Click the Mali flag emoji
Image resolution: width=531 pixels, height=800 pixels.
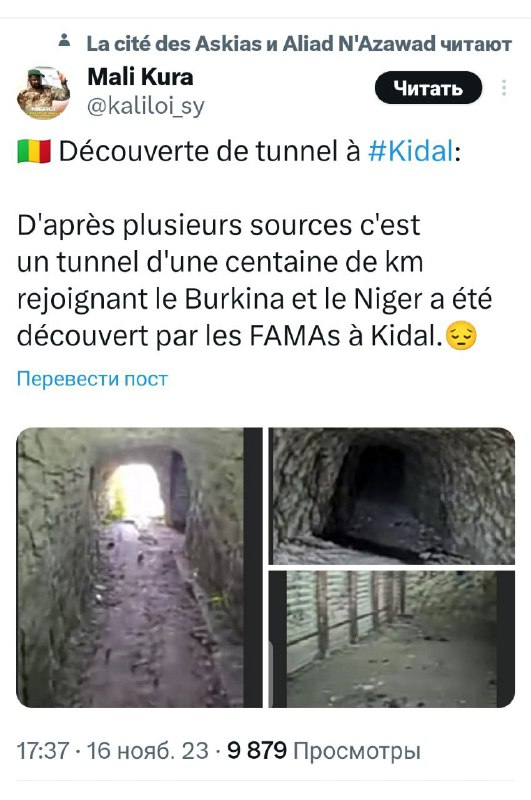pyautogui.click(x=34, y=152)
